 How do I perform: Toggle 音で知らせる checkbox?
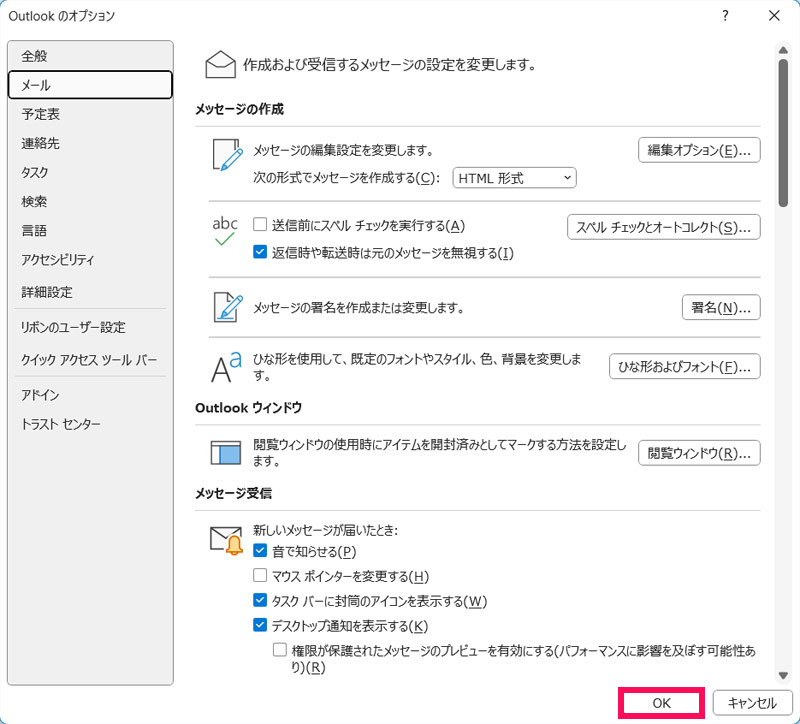pos(260,550)
